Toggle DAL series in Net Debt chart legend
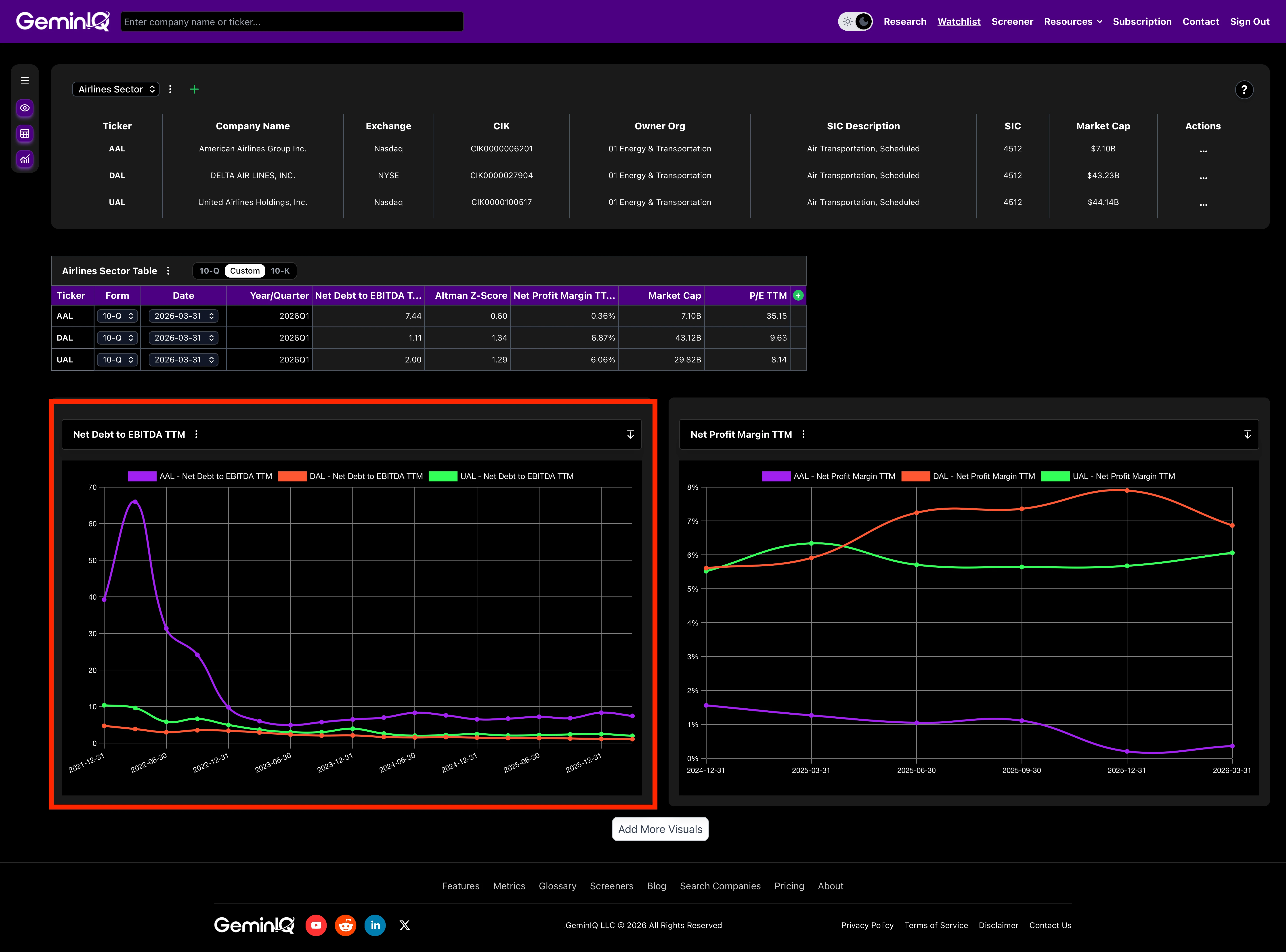 (350, 476)
